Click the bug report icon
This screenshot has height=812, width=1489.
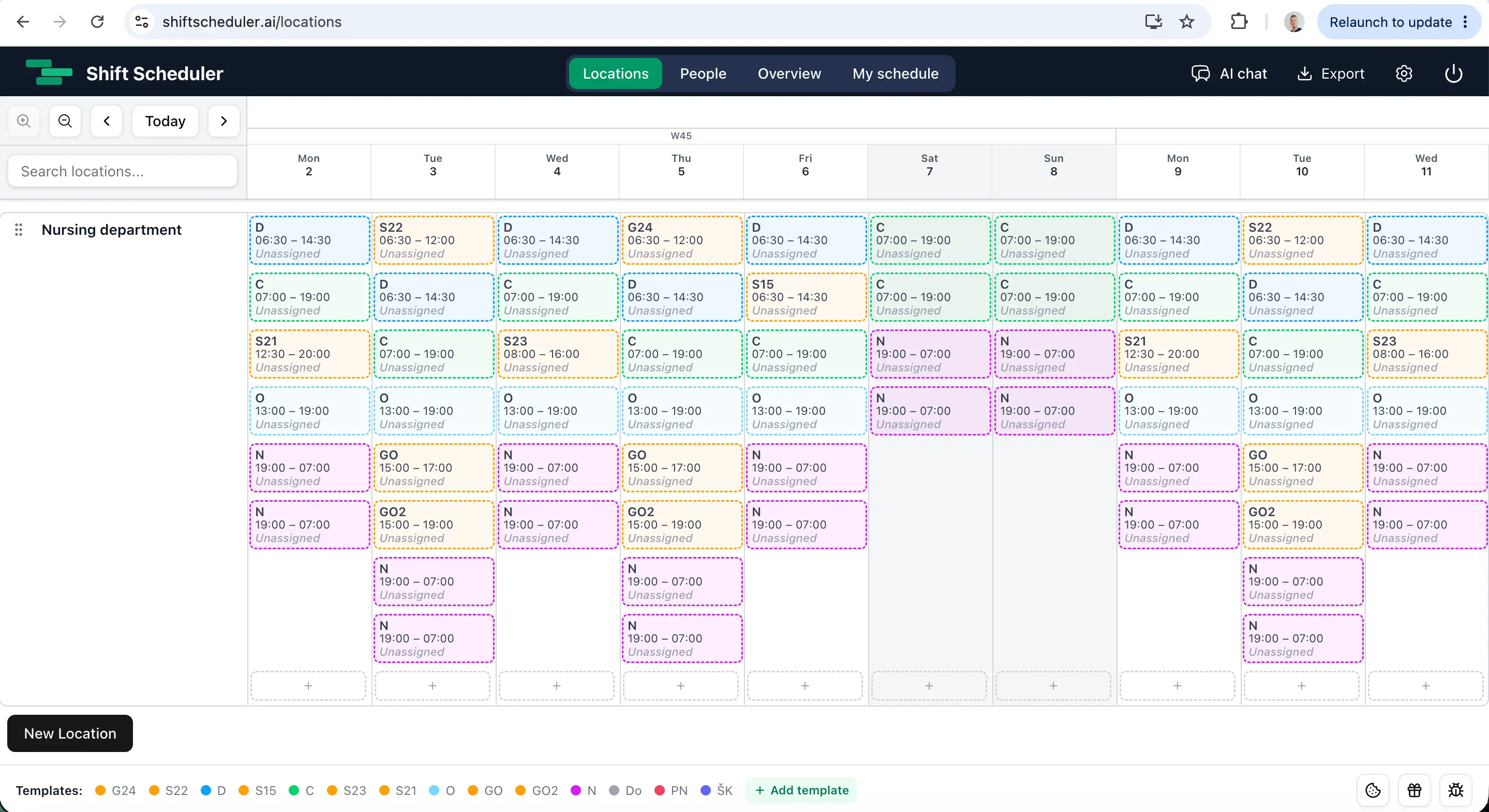[1456, 790]
